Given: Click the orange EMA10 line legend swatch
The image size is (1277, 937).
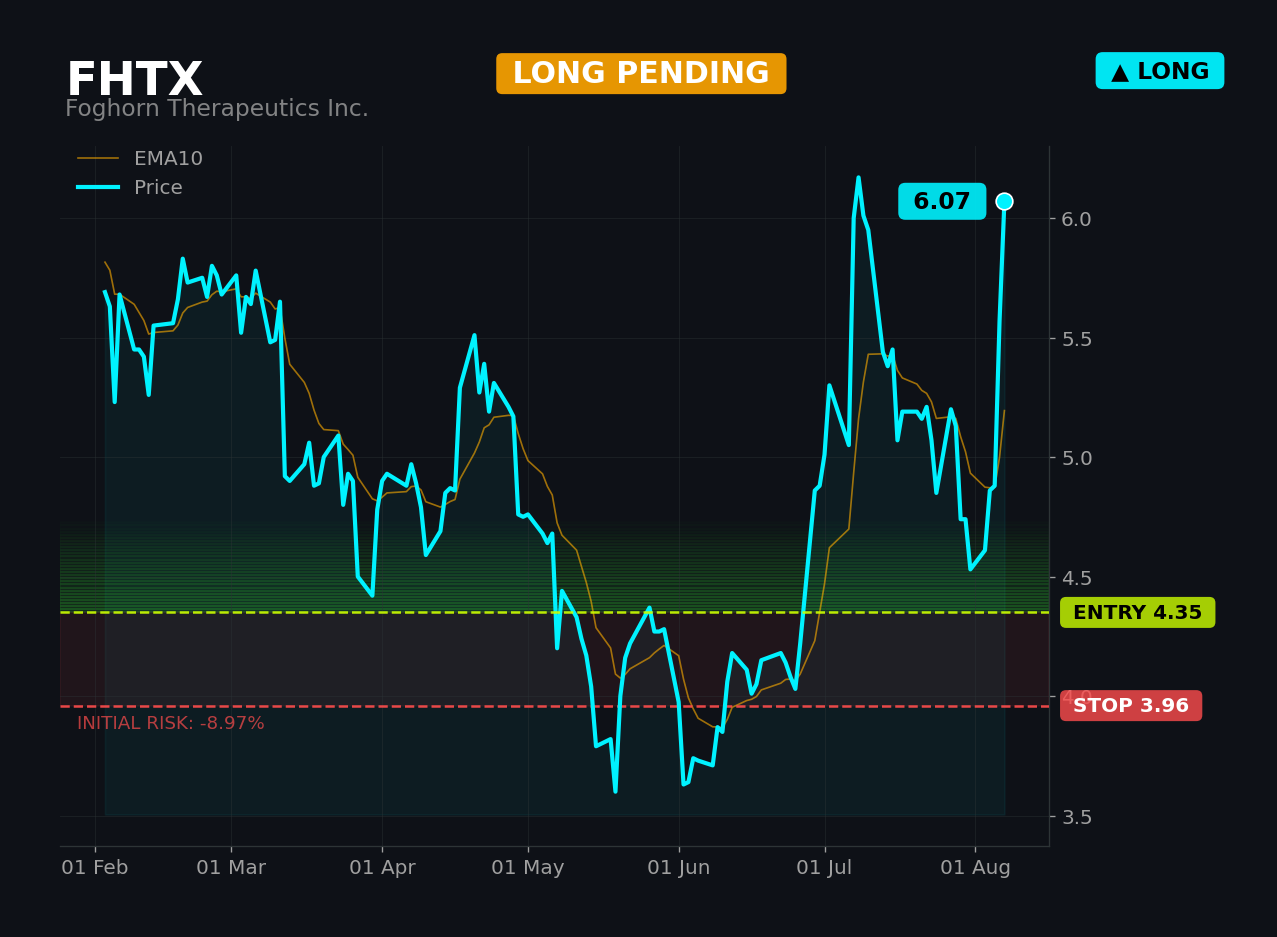Looking at the screenshot, I should 98,159.
